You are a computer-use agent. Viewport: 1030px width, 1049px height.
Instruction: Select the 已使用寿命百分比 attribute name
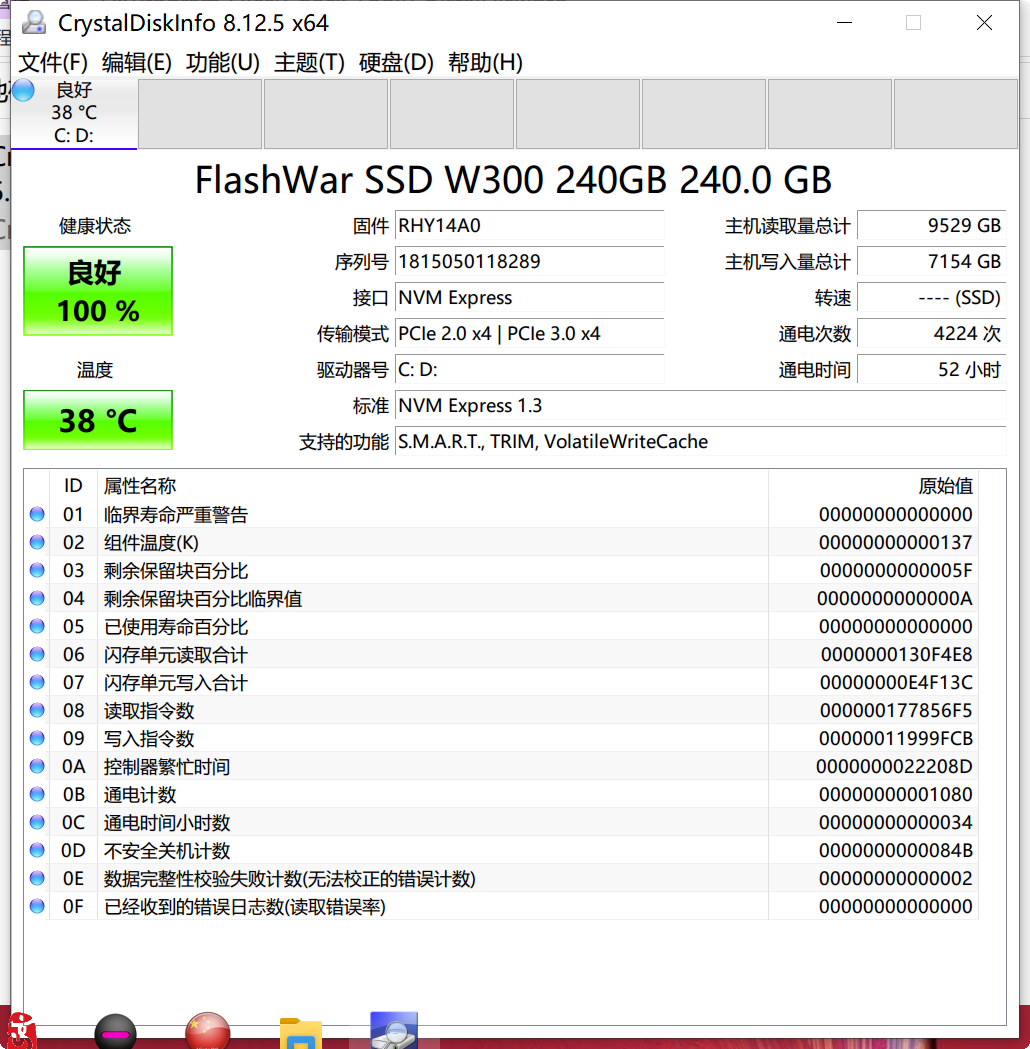pyautogui.click(x=176, y=627)
